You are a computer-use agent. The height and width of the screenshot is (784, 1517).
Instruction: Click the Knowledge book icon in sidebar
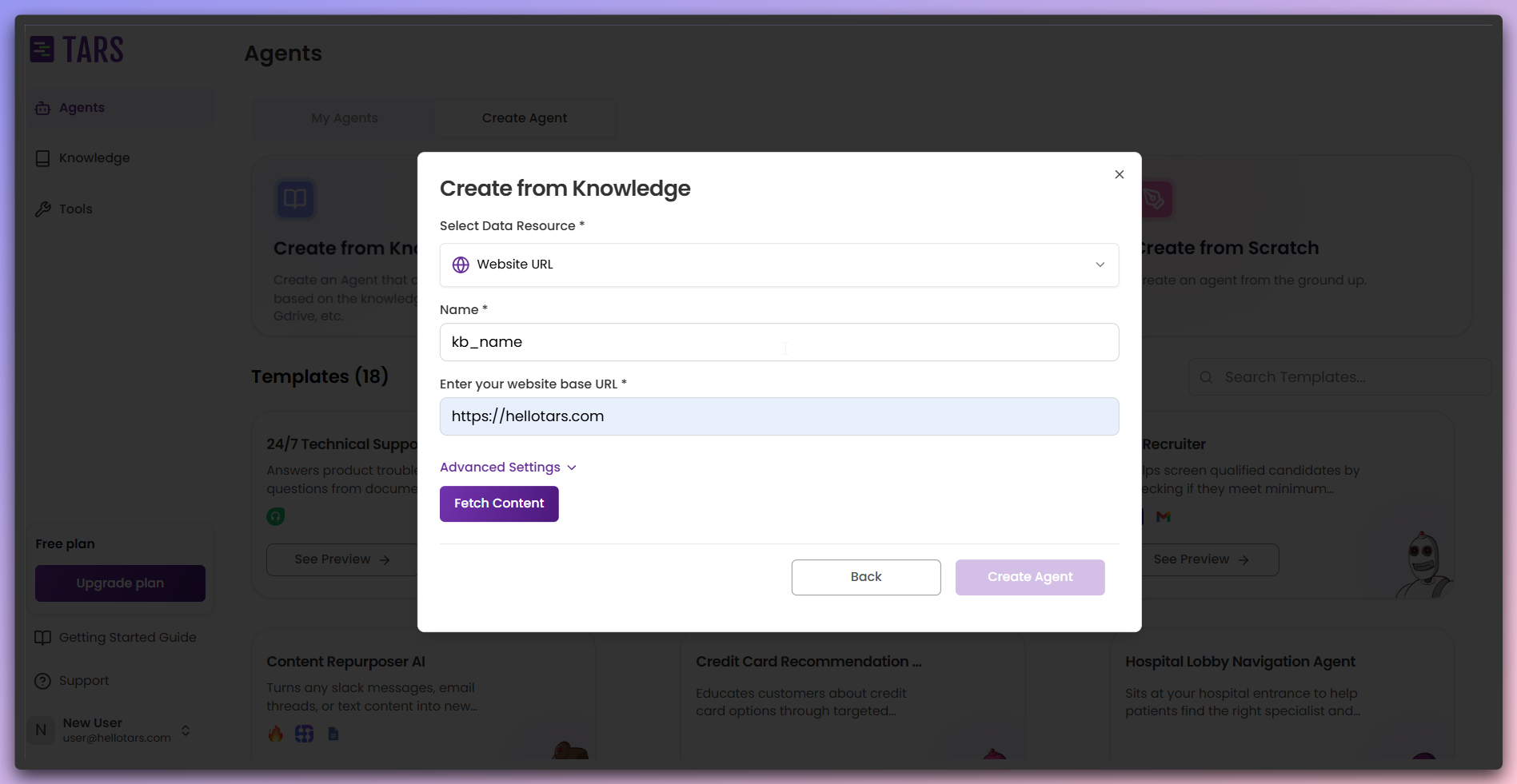[x=42, y=158]
